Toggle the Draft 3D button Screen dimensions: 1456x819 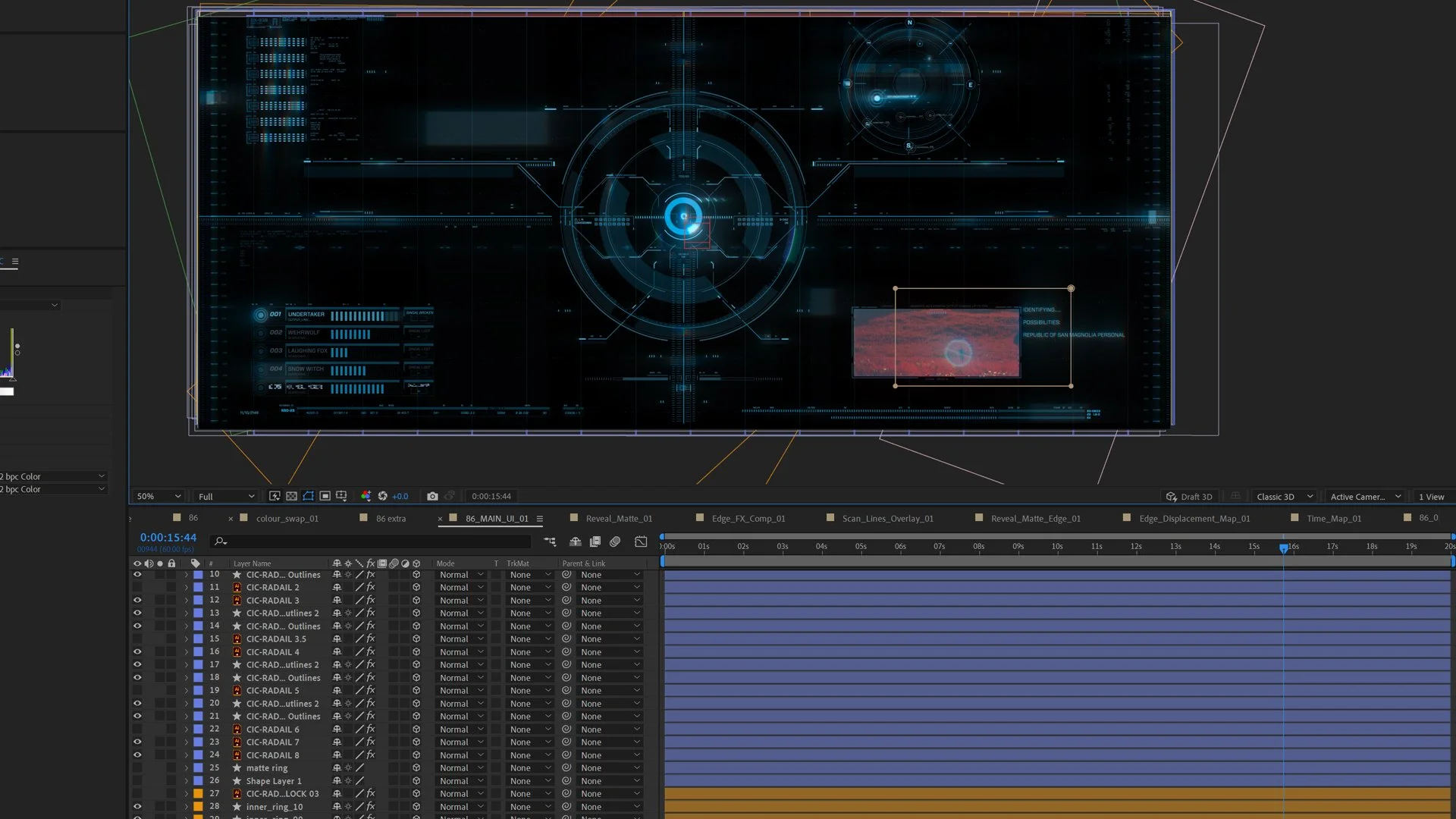tap(1189, 497)
